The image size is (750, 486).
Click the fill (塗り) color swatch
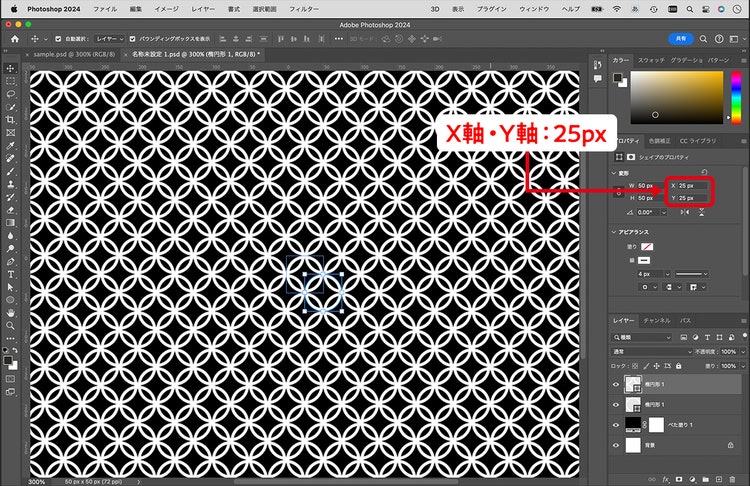[647, 247]
